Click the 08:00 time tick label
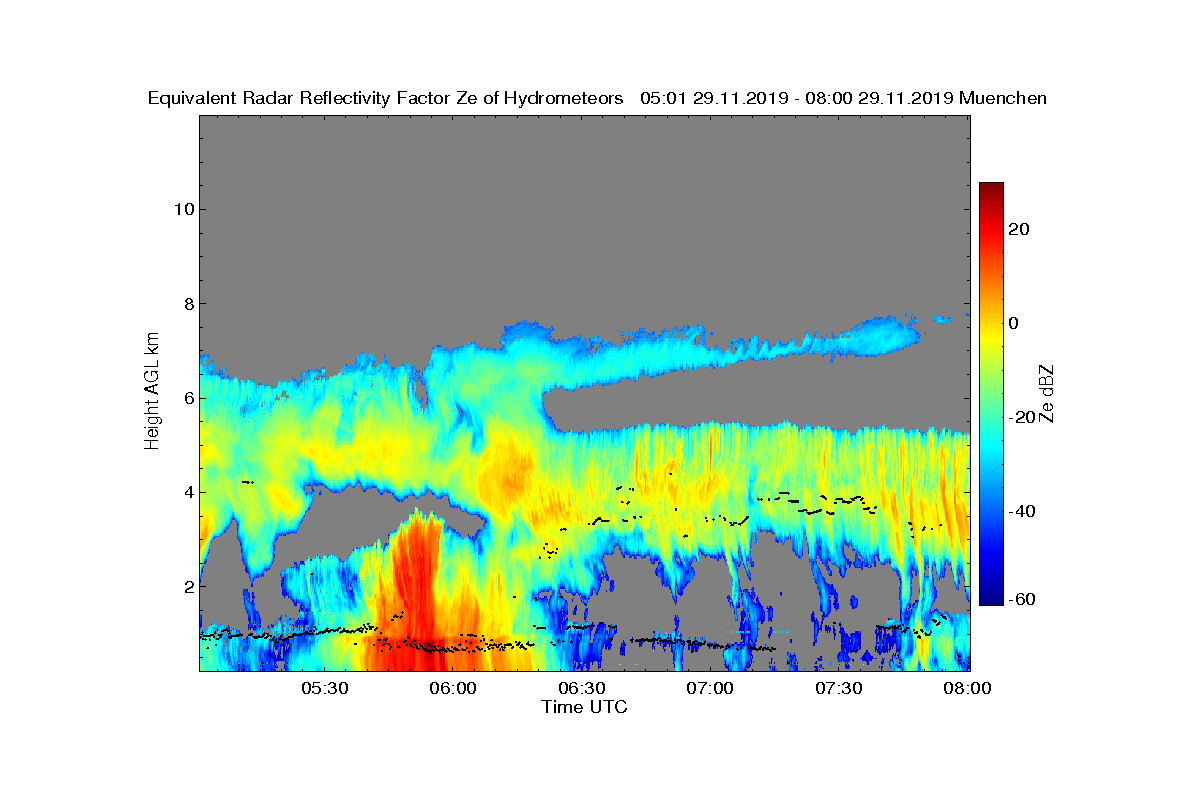1200x800 pixels. (x=968, y=688)
